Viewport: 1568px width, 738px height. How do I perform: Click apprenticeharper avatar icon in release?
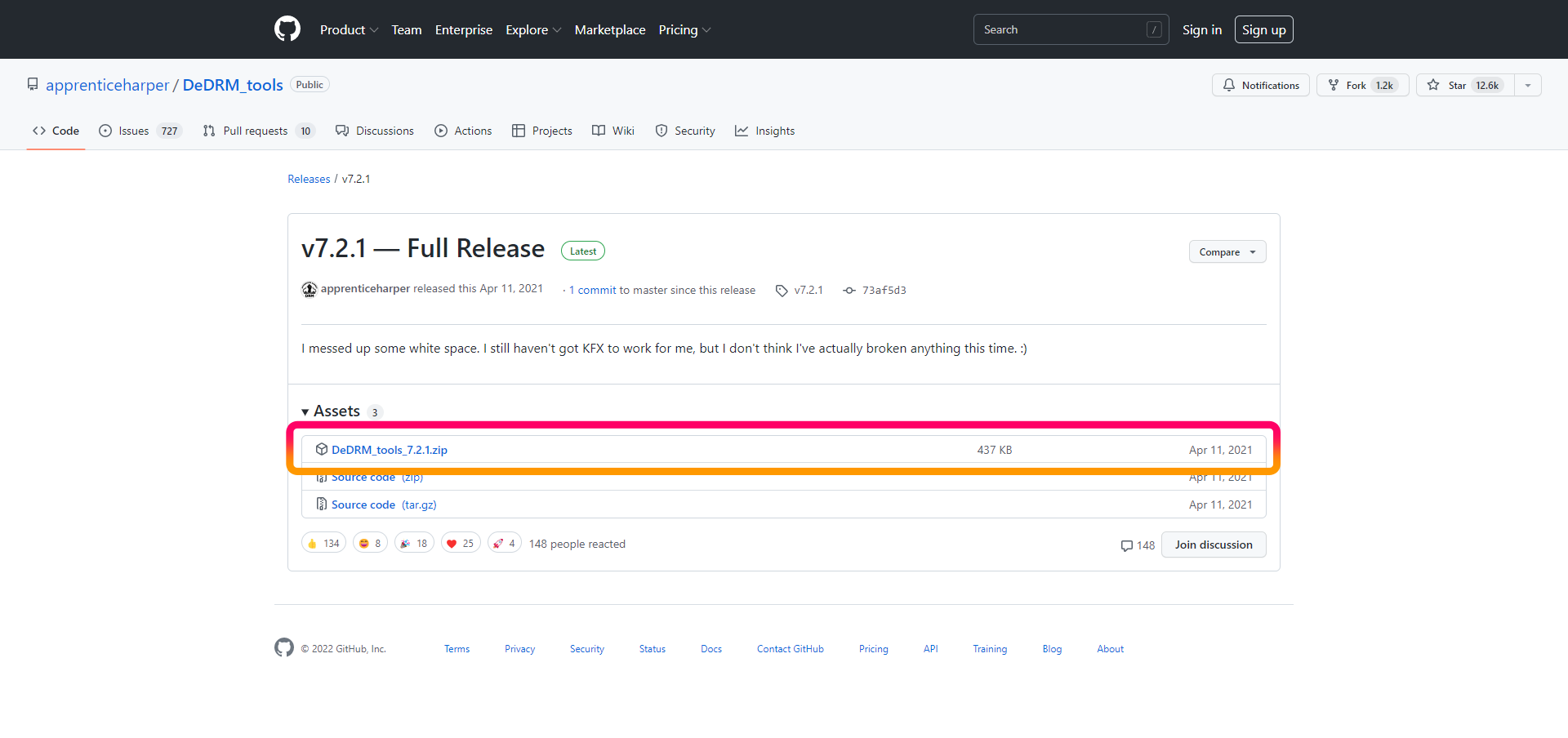[x=310, y=289]
